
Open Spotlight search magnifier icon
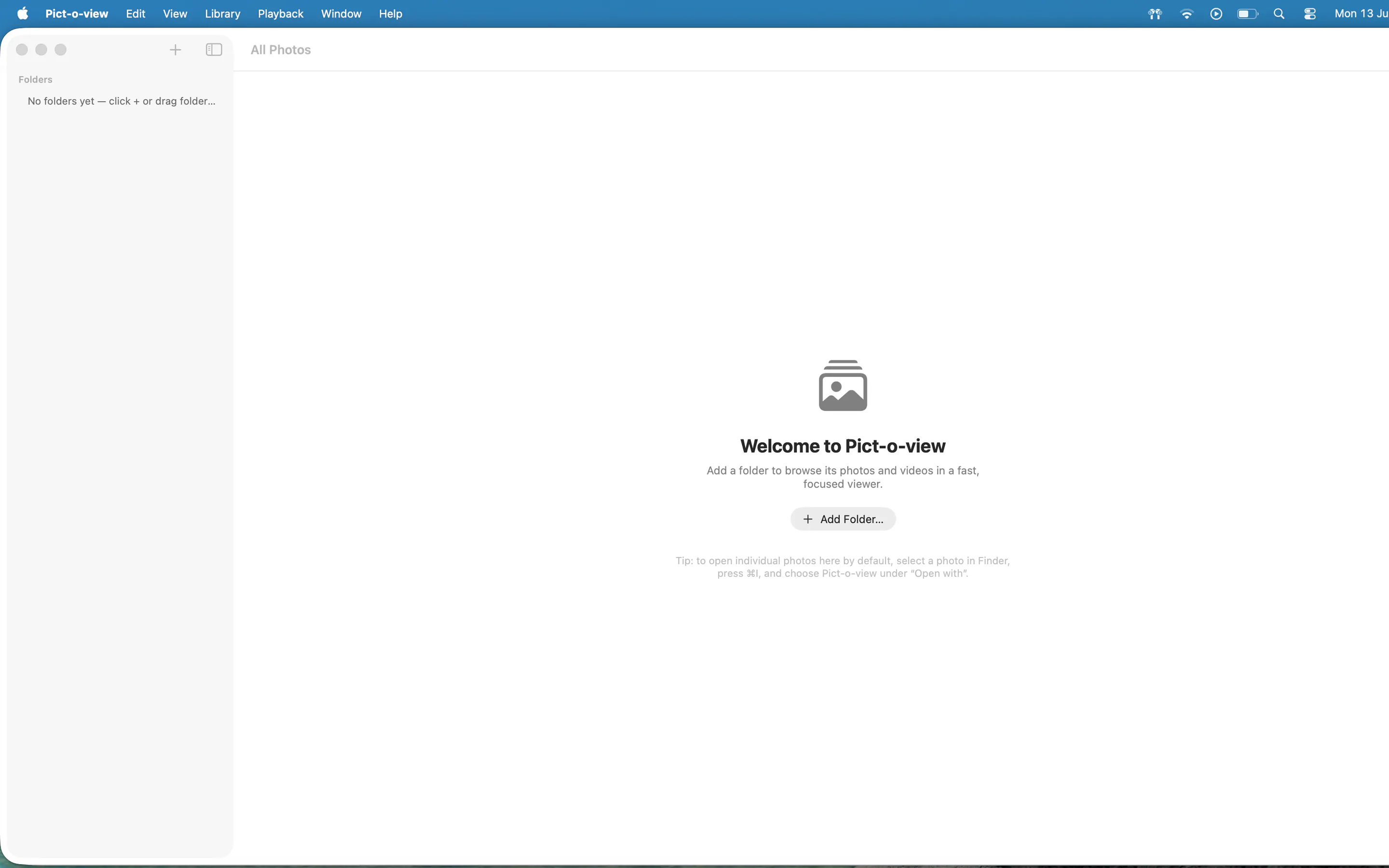[1279, 14]
